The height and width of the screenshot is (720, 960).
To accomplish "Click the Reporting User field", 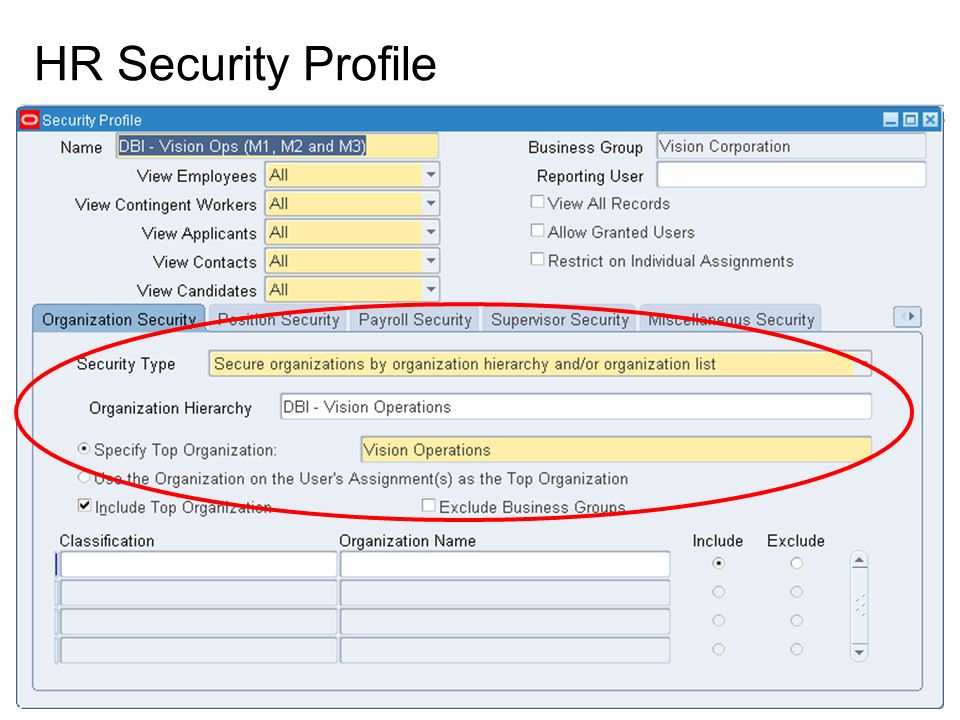I will click(x=791, y=175).
